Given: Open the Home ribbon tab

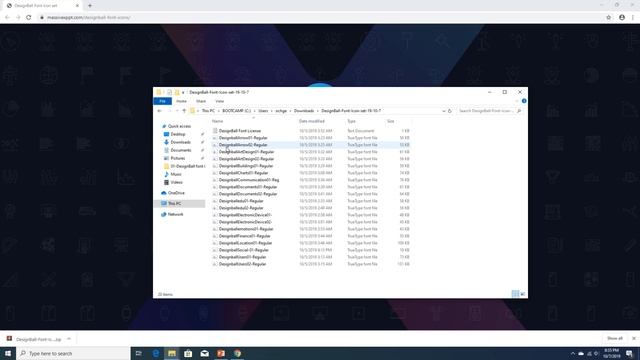Looking at the screenshot, I should (x=181, y=101).
